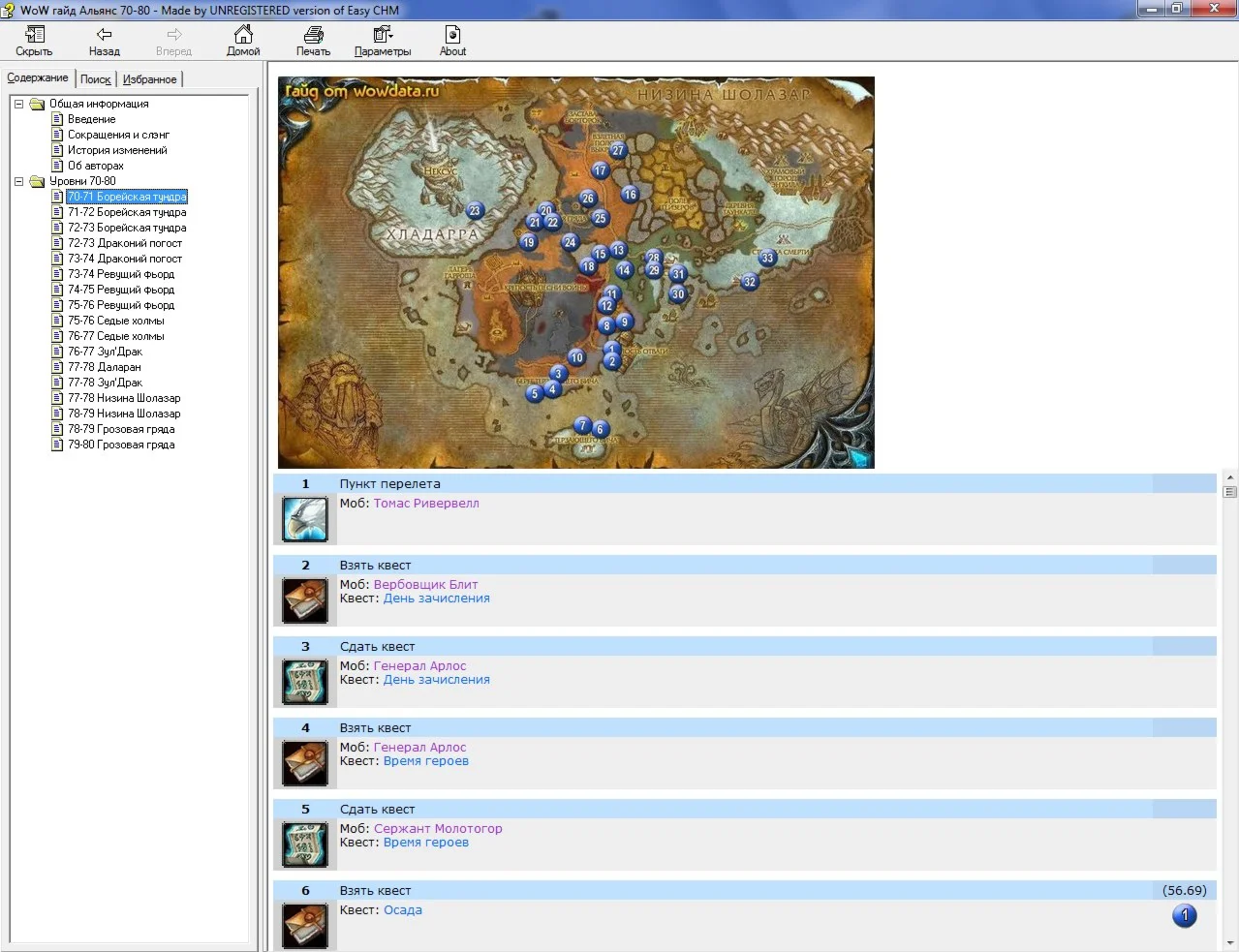Open the Томас Ривервелл mob link

426,504
